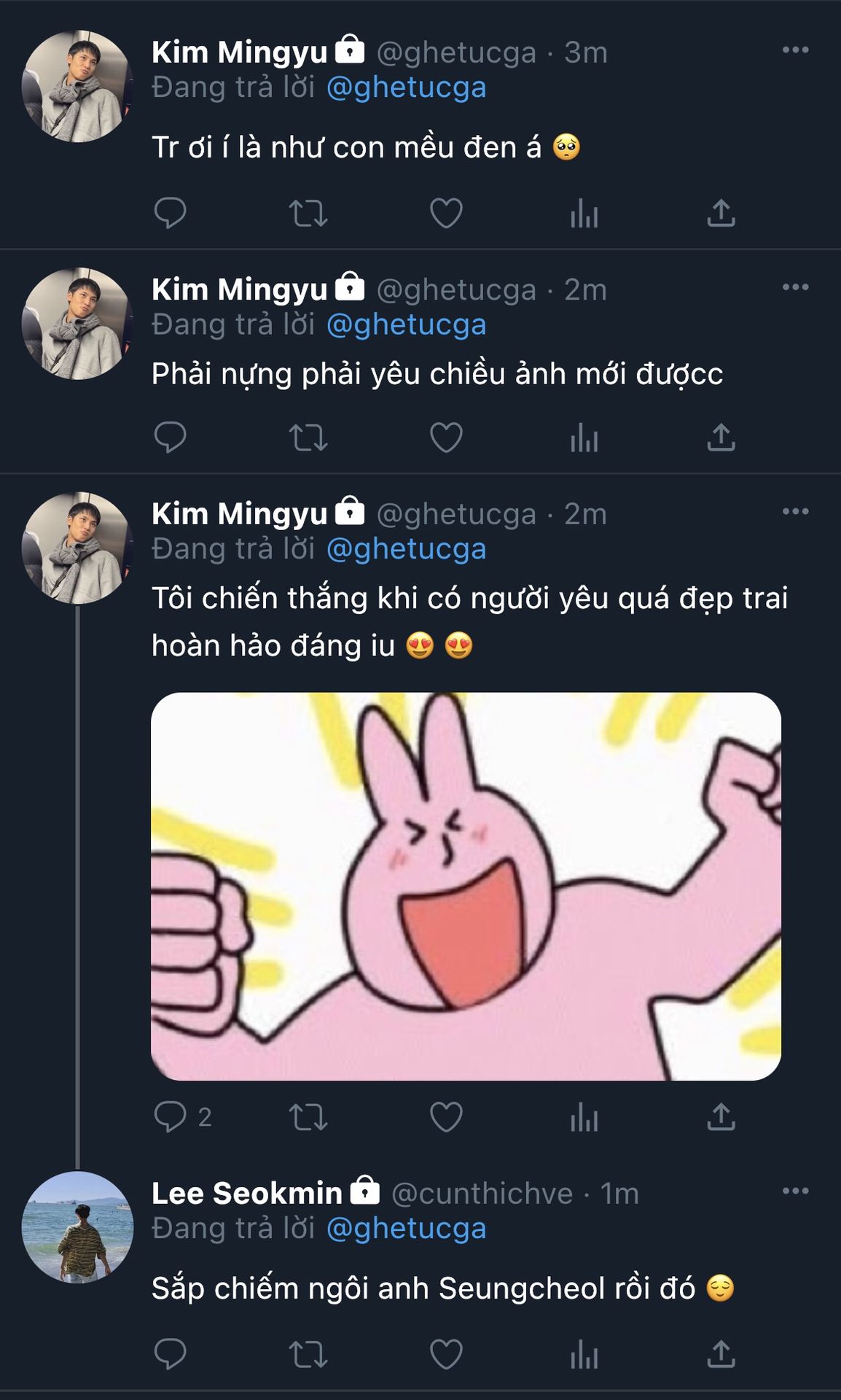Like Lee Seokmin's reply tweet
The image size is (841, 1400).
(x=446, y=1355)
